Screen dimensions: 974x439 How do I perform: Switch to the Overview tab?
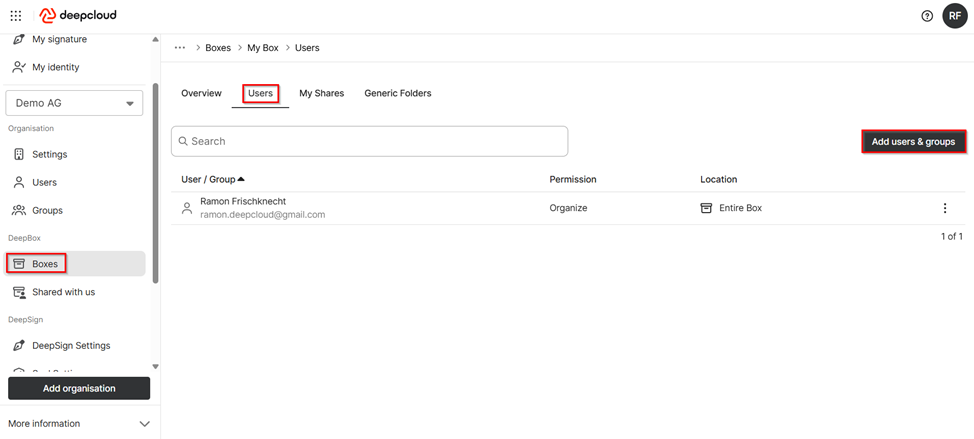tap(201, 93)
